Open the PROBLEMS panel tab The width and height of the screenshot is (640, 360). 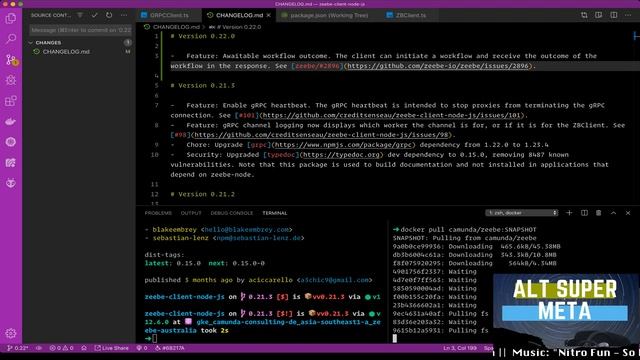pos(158,213)
